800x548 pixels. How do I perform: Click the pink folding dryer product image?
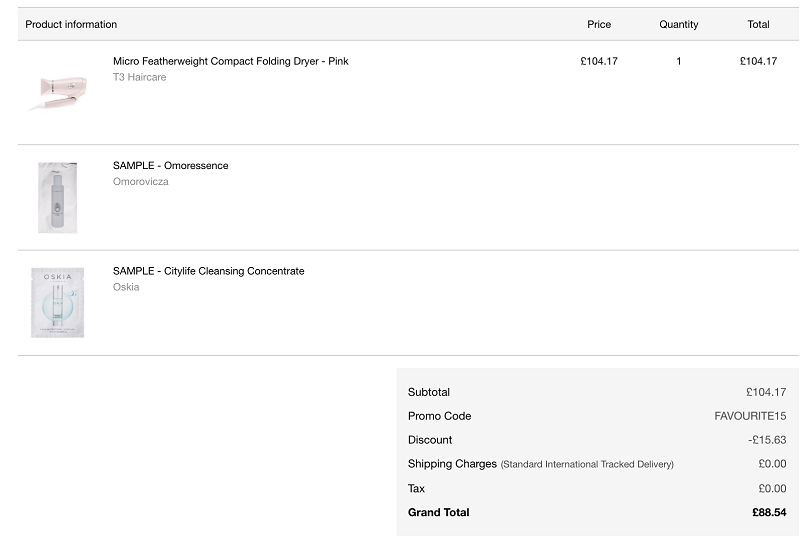coord(57,90)
